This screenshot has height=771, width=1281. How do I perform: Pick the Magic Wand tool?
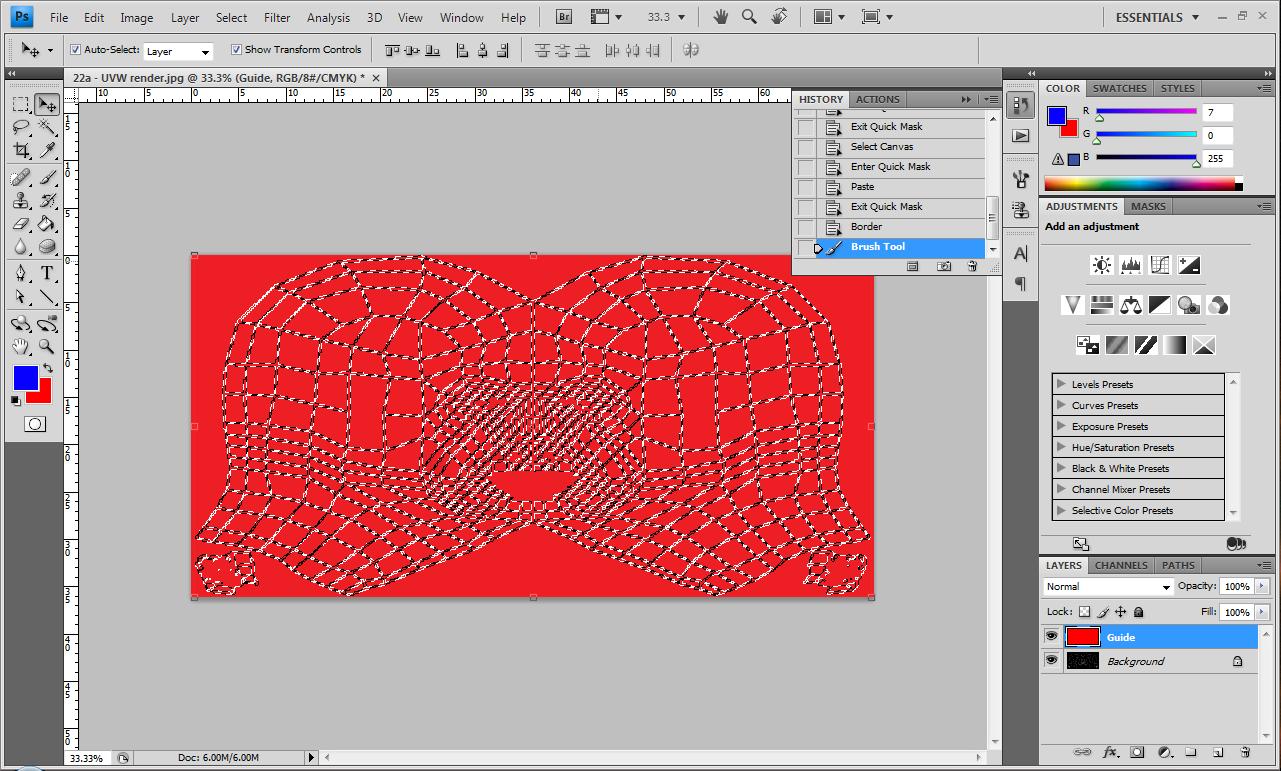(x=47, y=127)
